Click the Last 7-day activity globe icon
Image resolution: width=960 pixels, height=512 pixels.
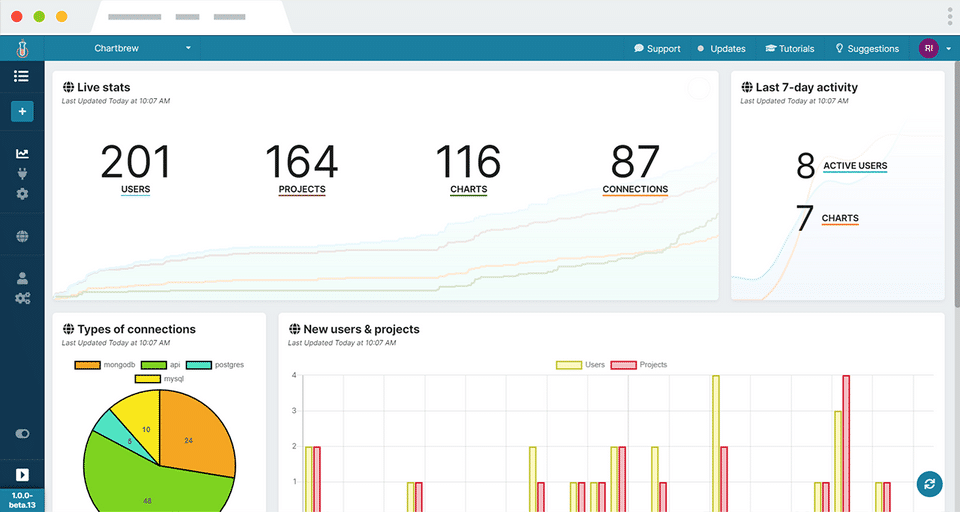[x=747, y=88]
